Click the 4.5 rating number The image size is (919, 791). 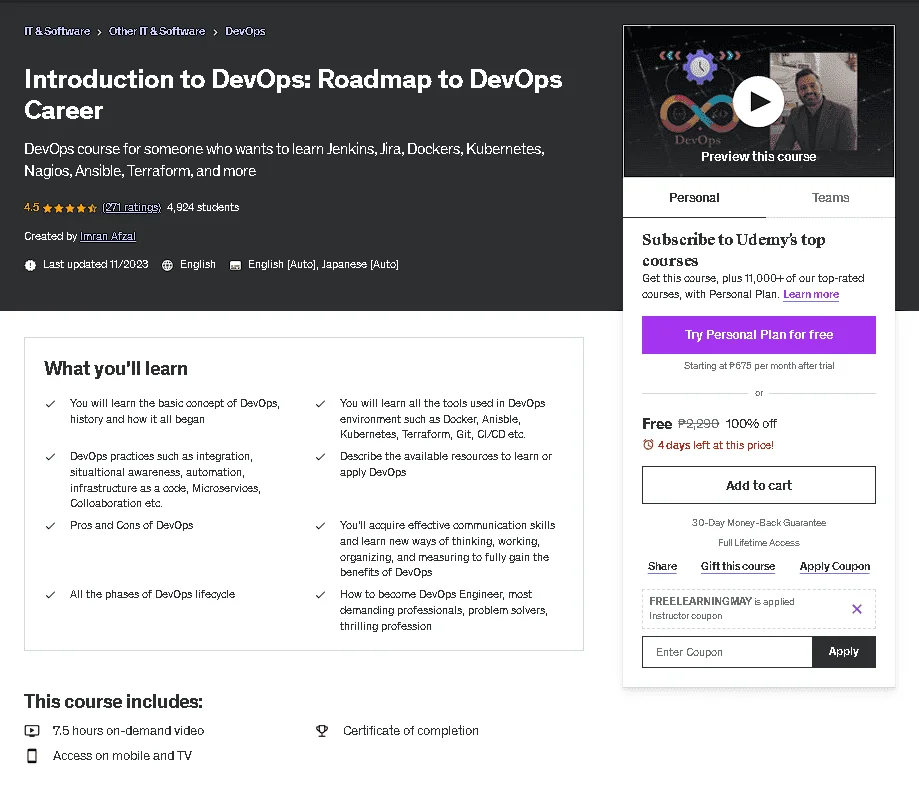click(32, 207)
